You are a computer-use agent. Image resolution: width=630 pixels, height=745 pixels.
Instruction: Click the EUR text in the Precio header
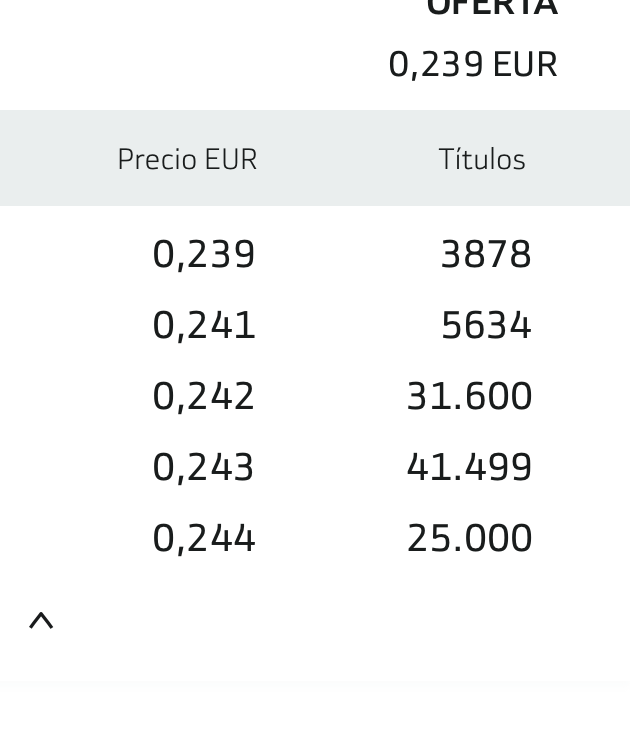coord(231,159)
